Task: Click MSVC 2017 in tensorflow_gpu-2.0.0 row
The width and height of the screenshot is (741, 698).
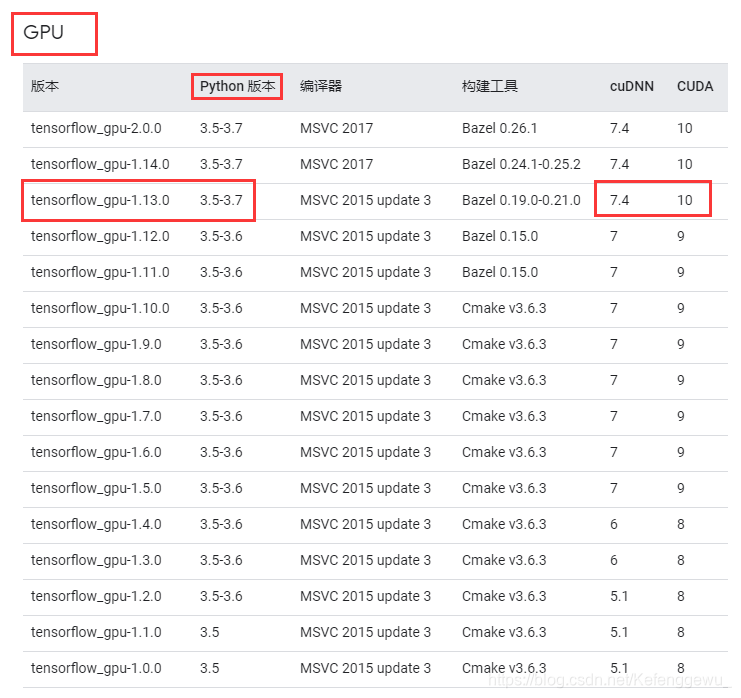Action: click(x=336, y=128)
